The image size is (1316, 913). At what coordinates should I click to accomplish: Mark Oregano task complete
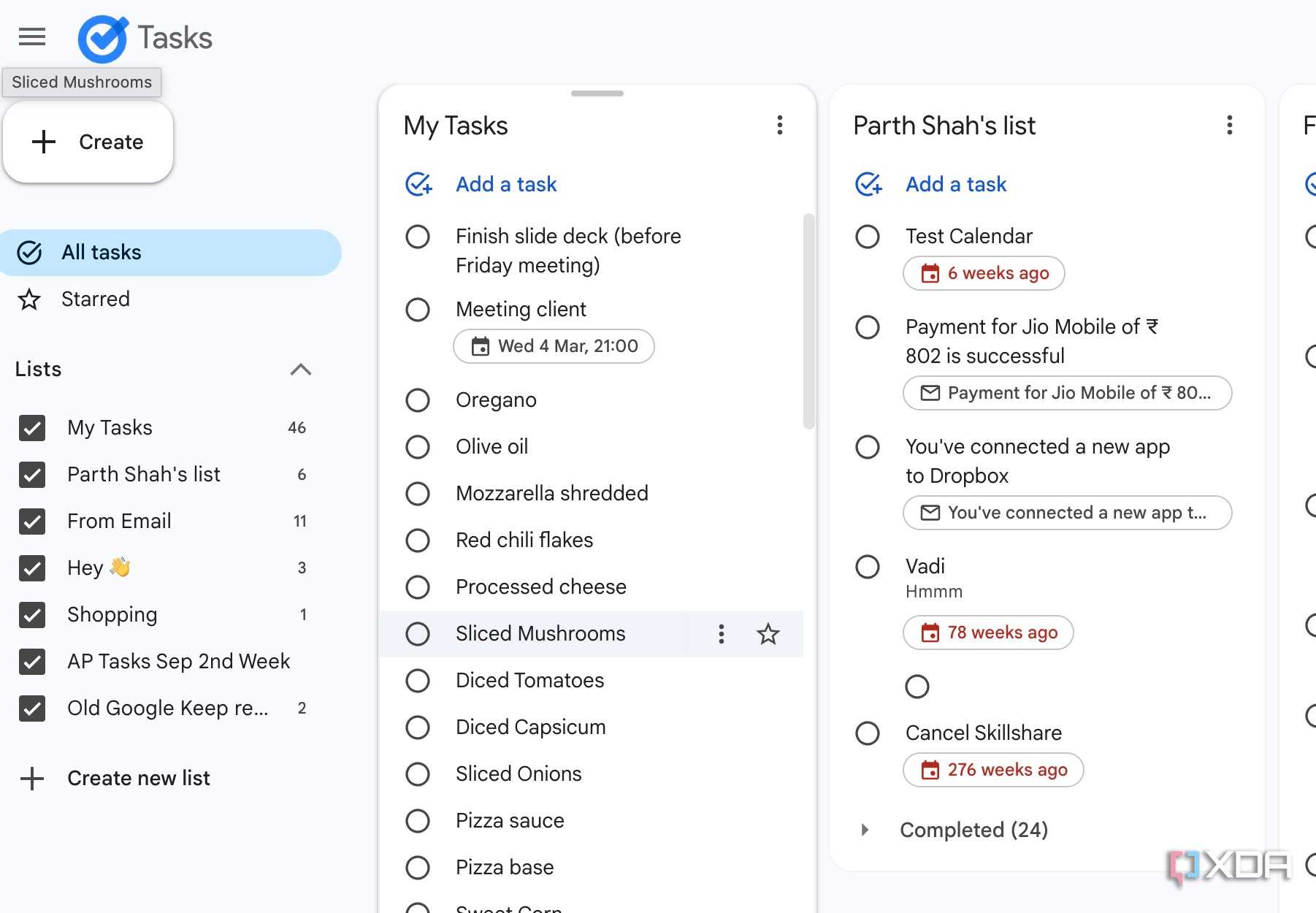point(418,400)
